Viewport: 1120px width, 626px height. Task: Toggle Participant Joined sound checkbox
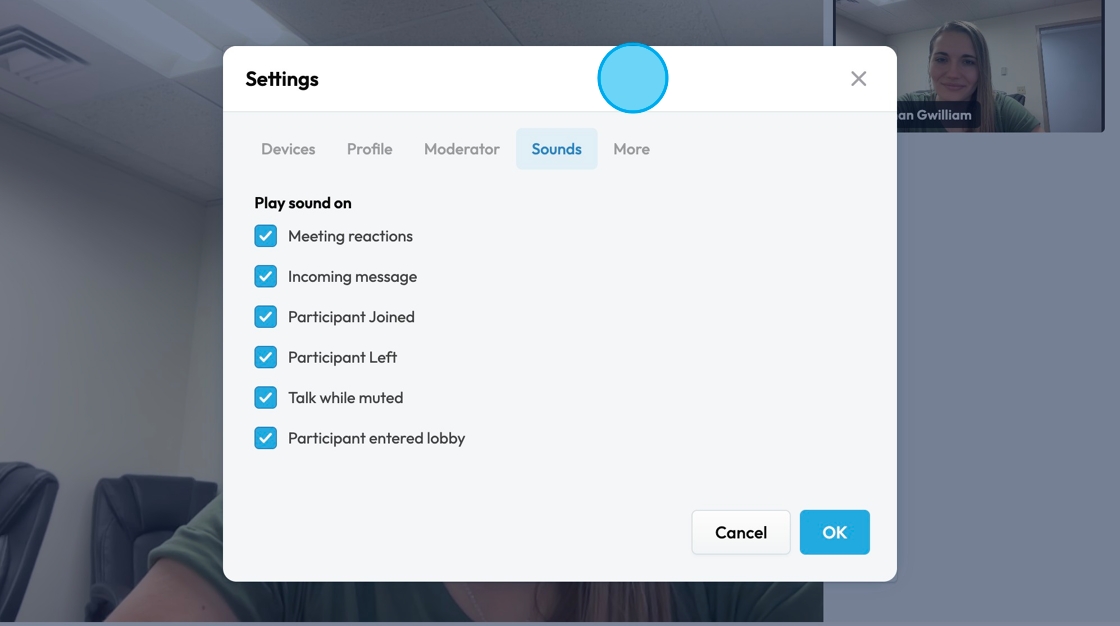point(266,317)
